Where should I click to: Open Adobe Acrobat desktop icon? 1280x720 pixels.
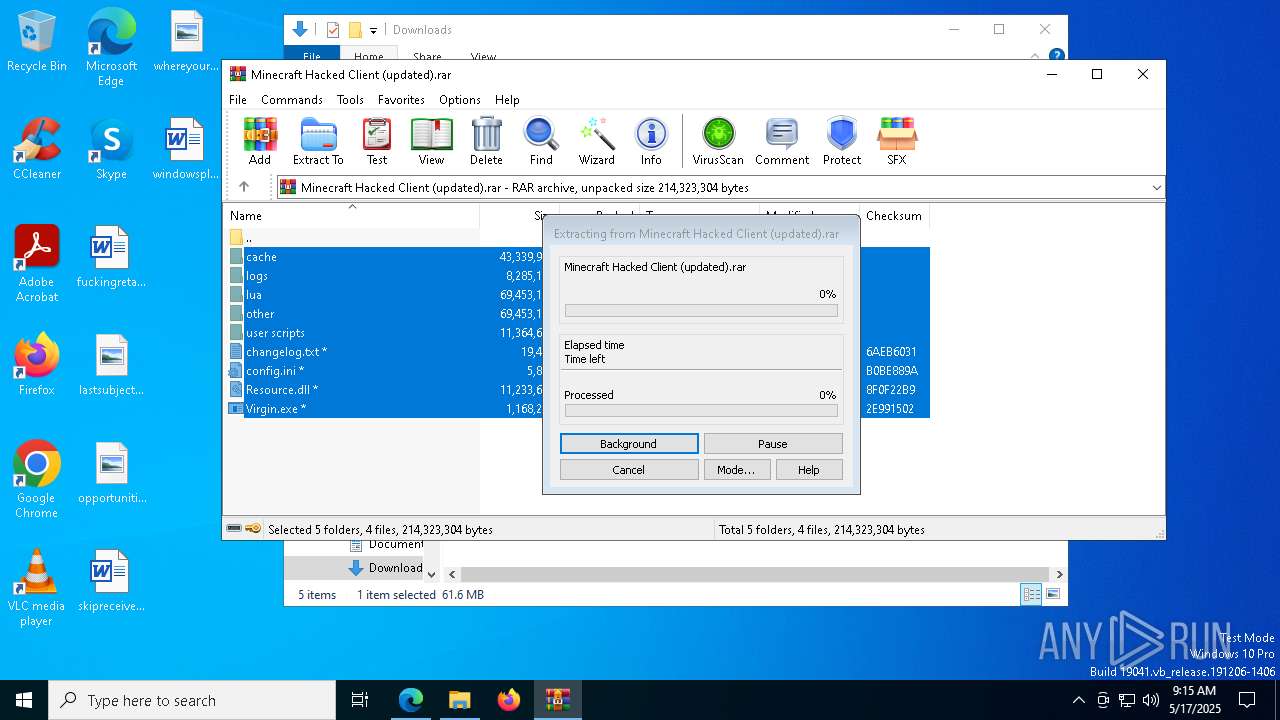(x=37, y=264)
